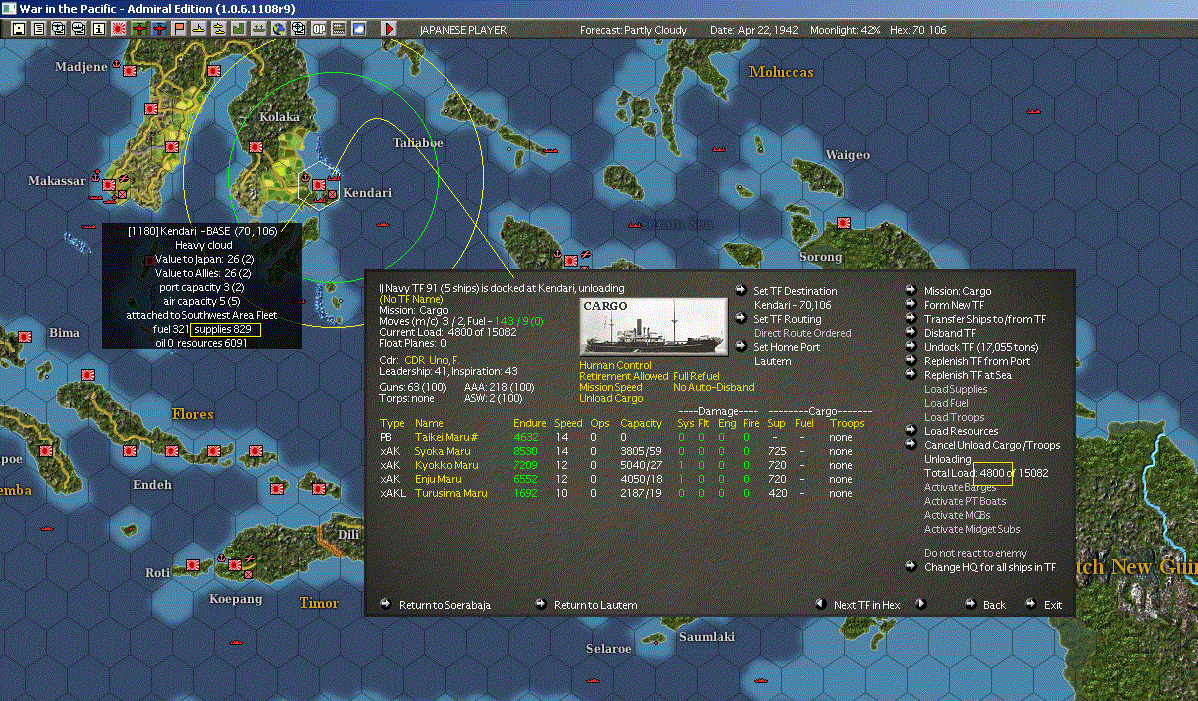The image size is (1198, 701).
Task: Click the arrow beside Set TF Destination
Action: (741, 290)
